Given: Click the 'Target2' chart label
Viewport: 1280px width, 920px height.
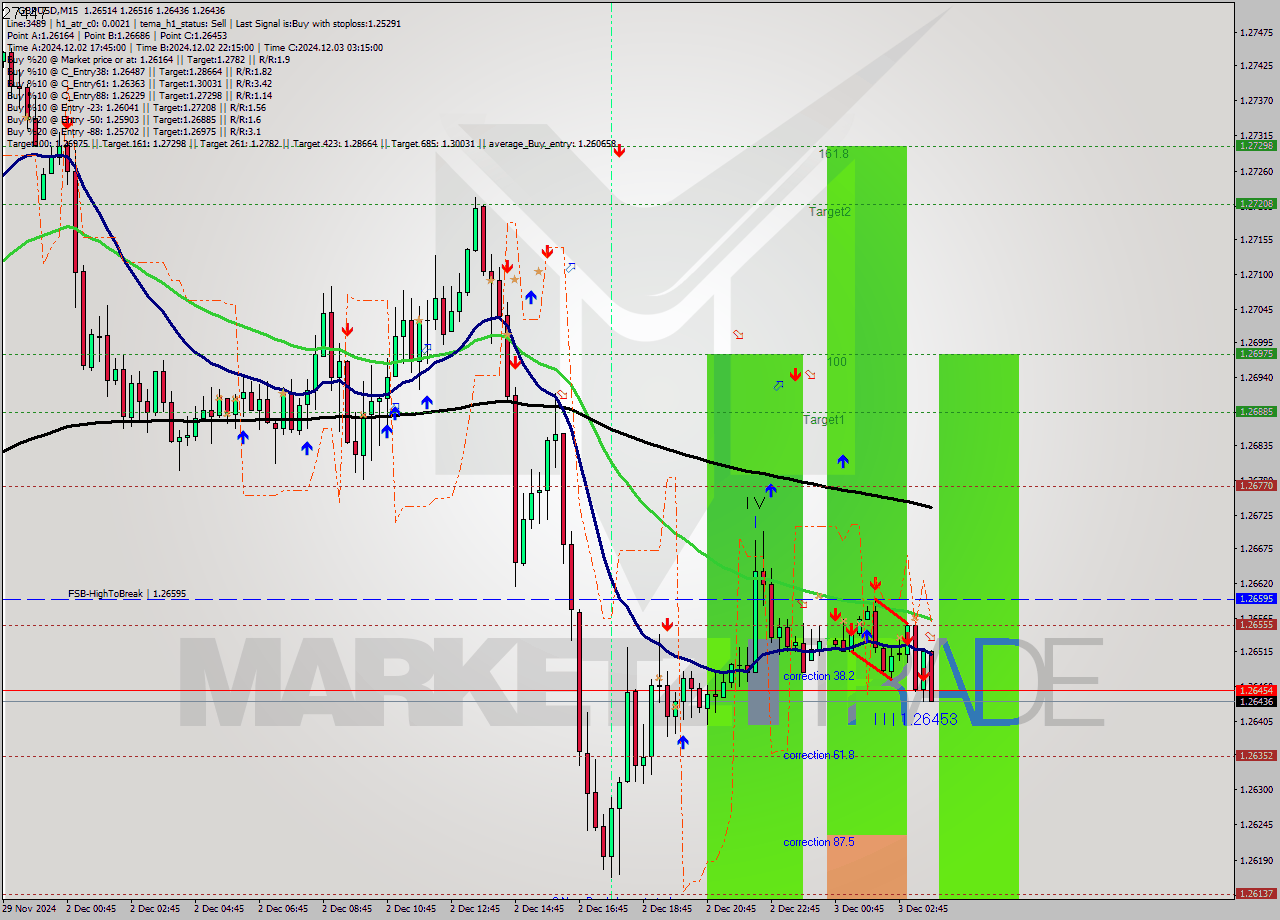Looking at the screenshot, I should (830, 212).
